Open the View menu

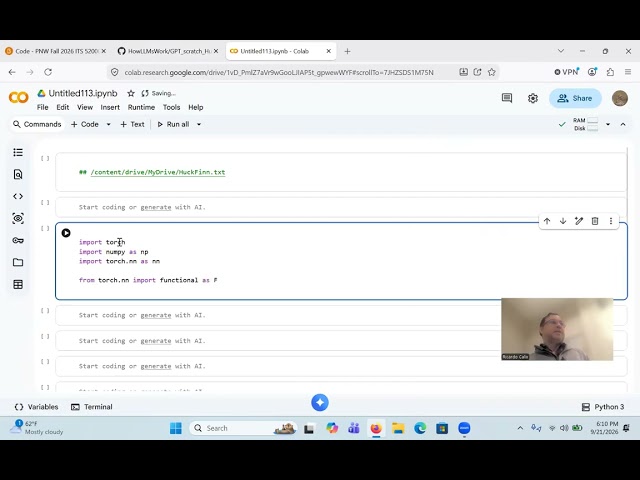click(85, 107)
